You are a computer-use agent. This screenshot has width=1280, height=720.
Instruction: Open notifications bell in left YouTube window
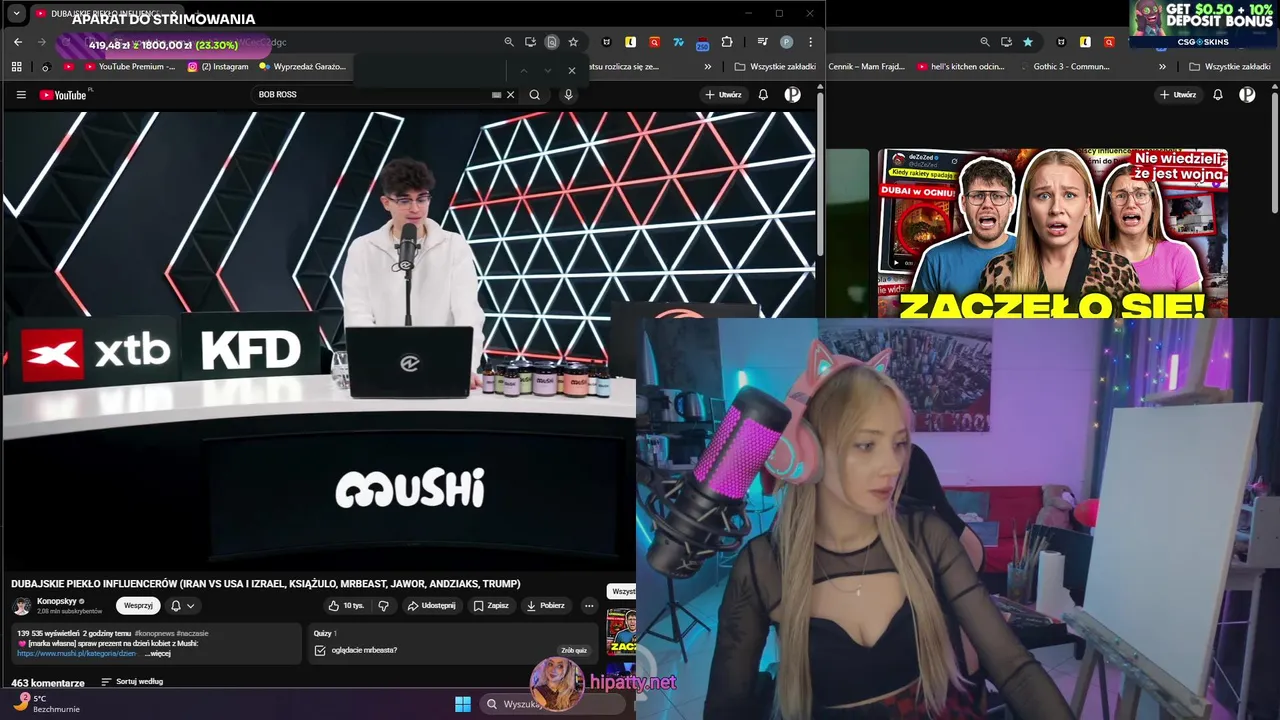[763, 95]
